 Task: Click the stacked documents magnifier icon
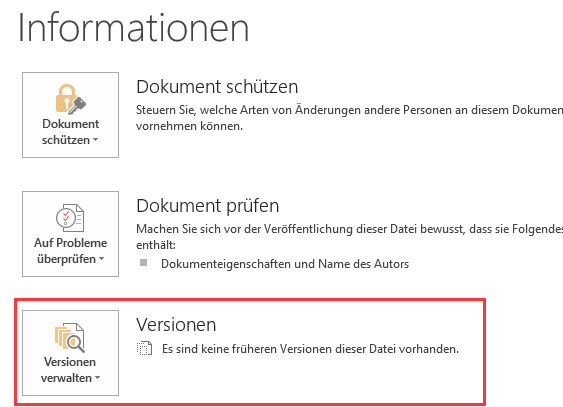[70, 337]
